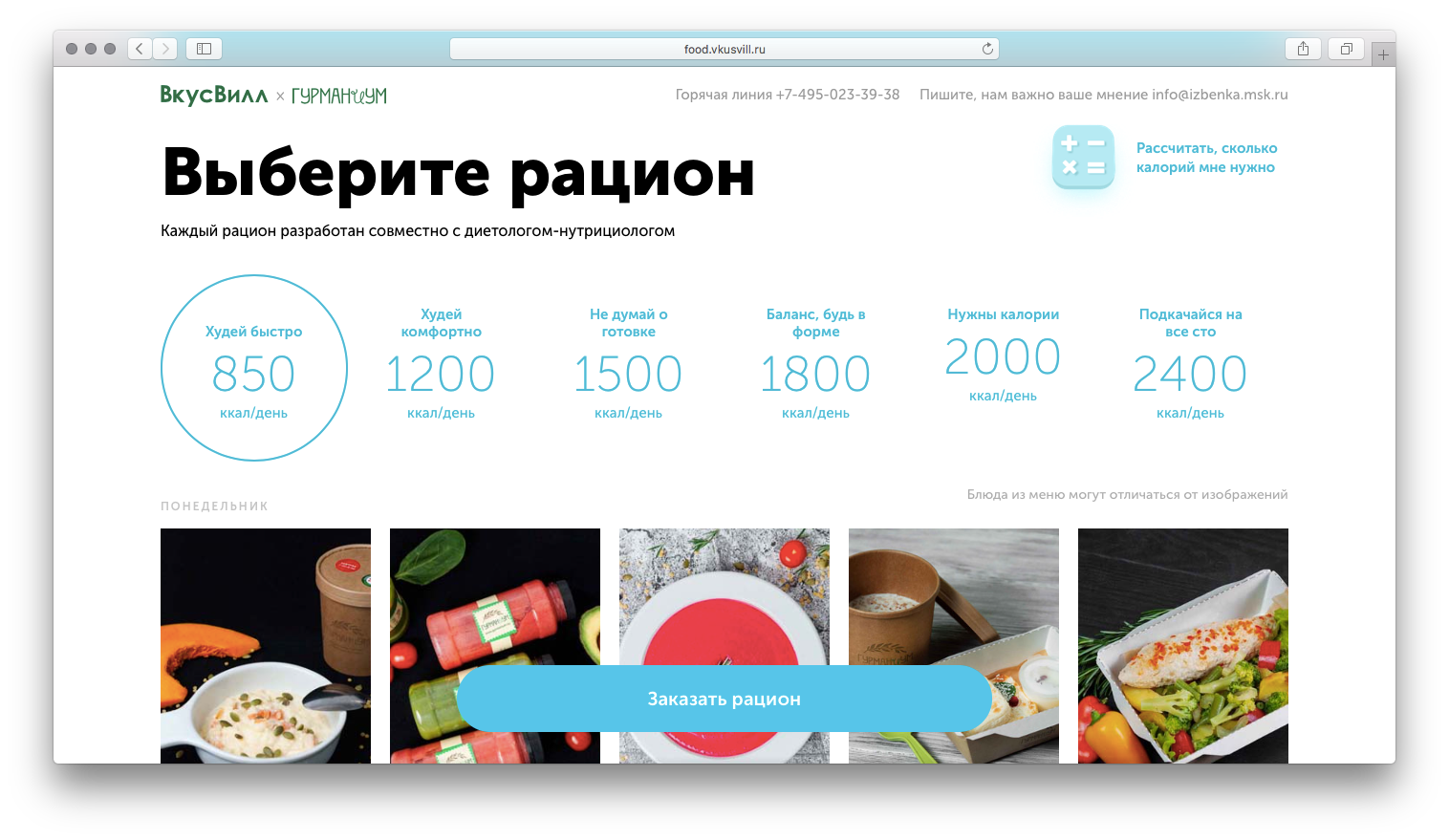
Task: Toggle the Safari sidebar button
Action: pyautogui.click(x=204, y=49)
